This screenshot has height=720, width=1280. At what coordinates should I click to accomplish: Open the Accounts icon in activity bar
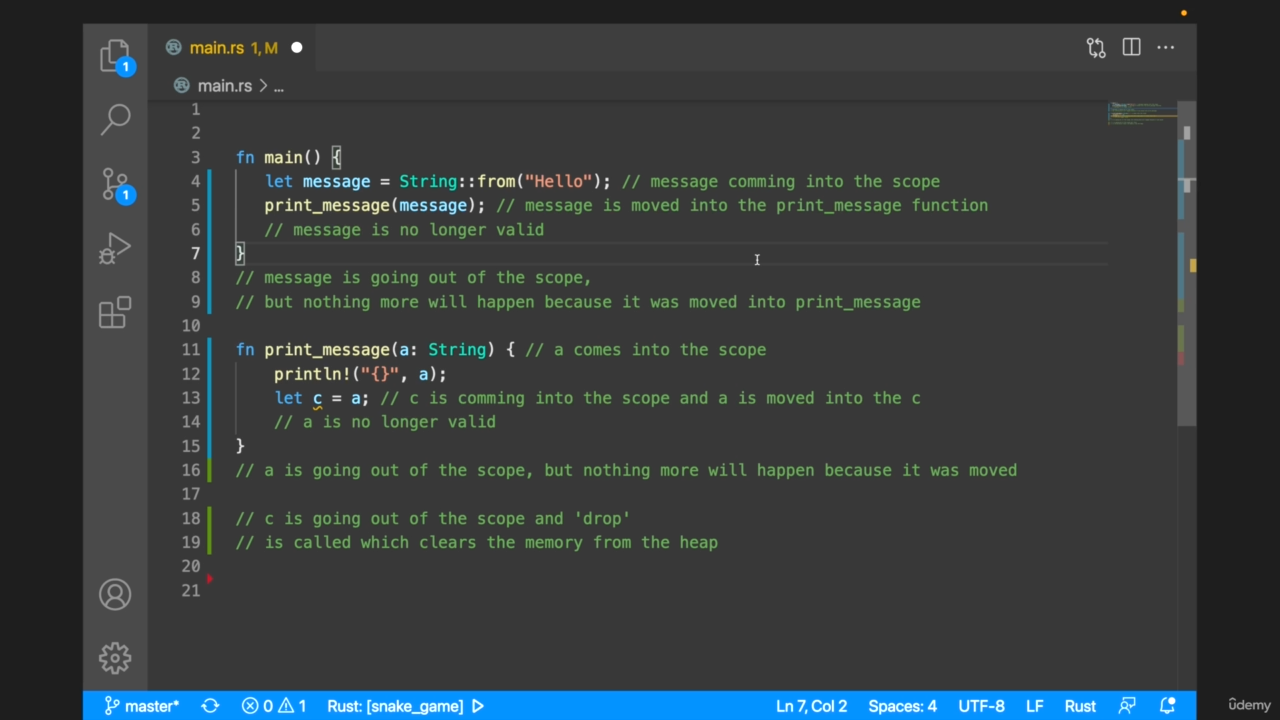point(115,594)
